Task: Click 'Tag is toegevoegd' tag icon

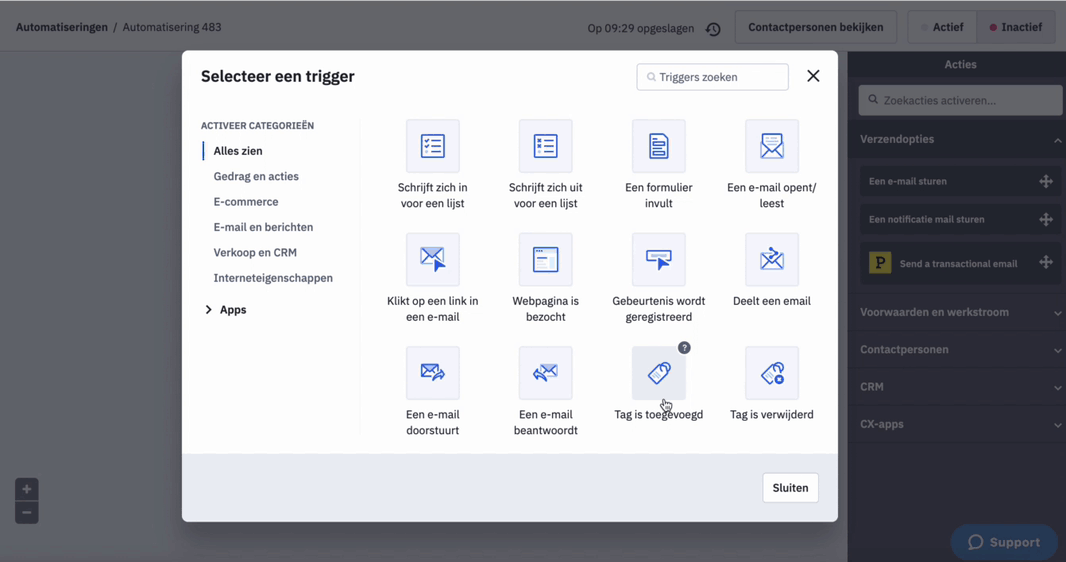Action: 659,373
